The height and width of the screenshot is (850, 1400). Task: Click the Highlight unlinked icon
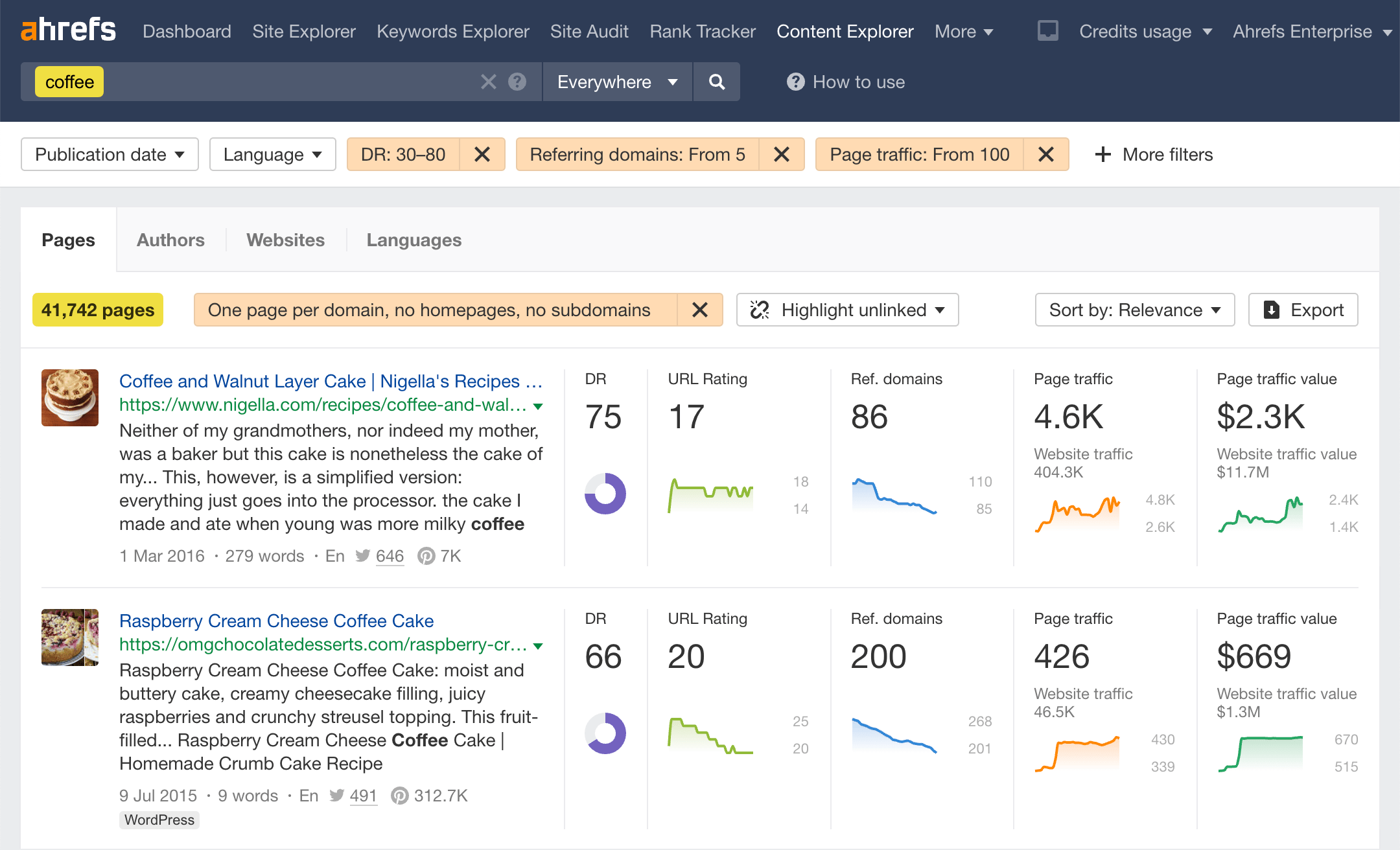coord(762,309)
